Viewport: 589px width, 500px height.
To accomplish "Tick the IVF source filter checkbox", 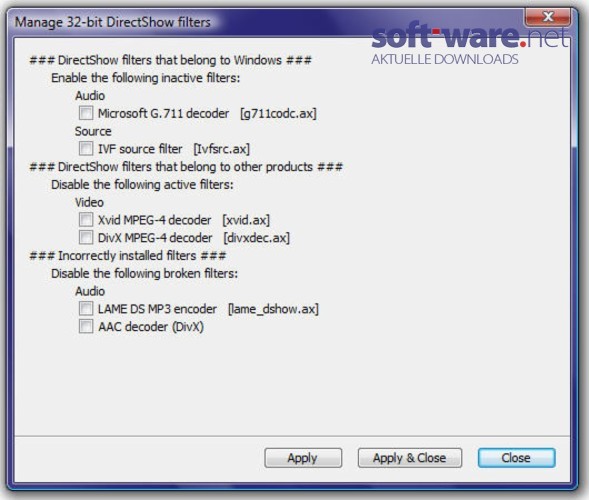I will pyautogui.click(x=86, y=148).
